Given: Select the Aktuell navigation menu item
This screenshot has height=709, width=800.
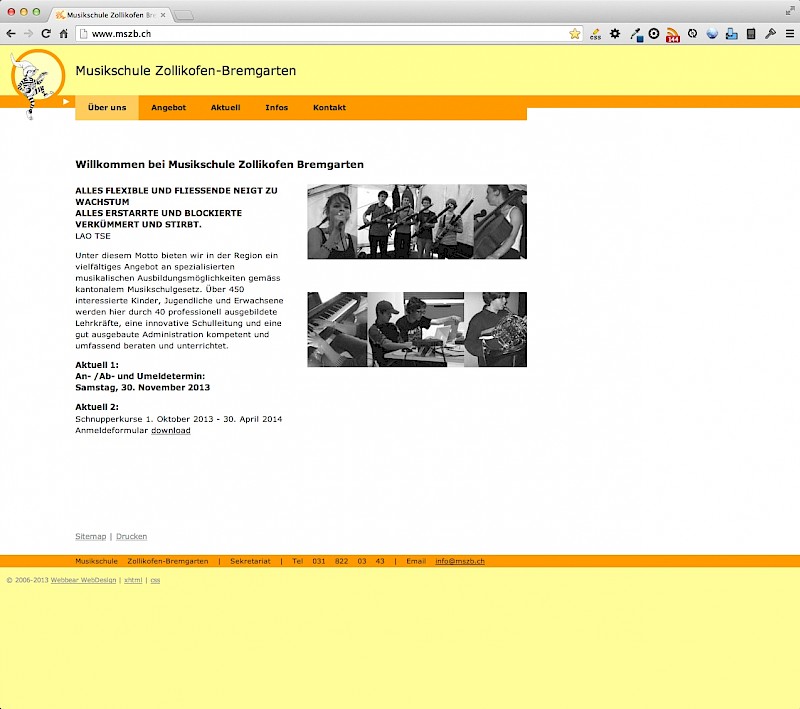Looking at the screenshot, I should click(225, 108).
